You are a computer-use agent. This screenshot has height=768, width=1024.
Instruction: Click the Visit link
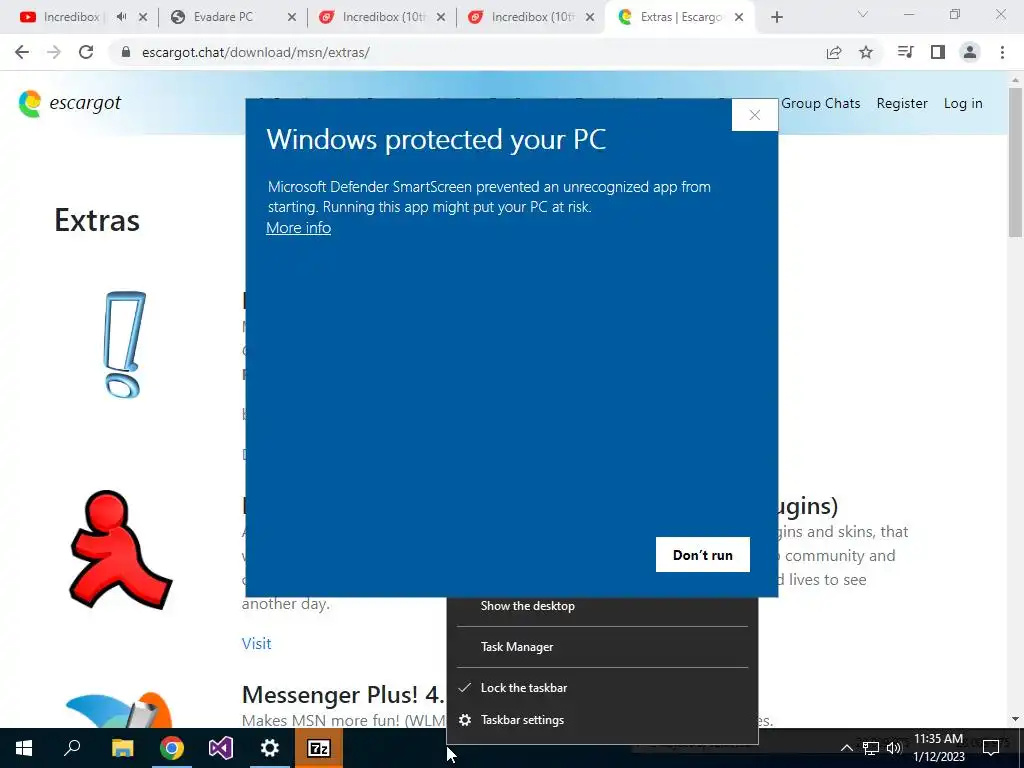click(256, 643)
